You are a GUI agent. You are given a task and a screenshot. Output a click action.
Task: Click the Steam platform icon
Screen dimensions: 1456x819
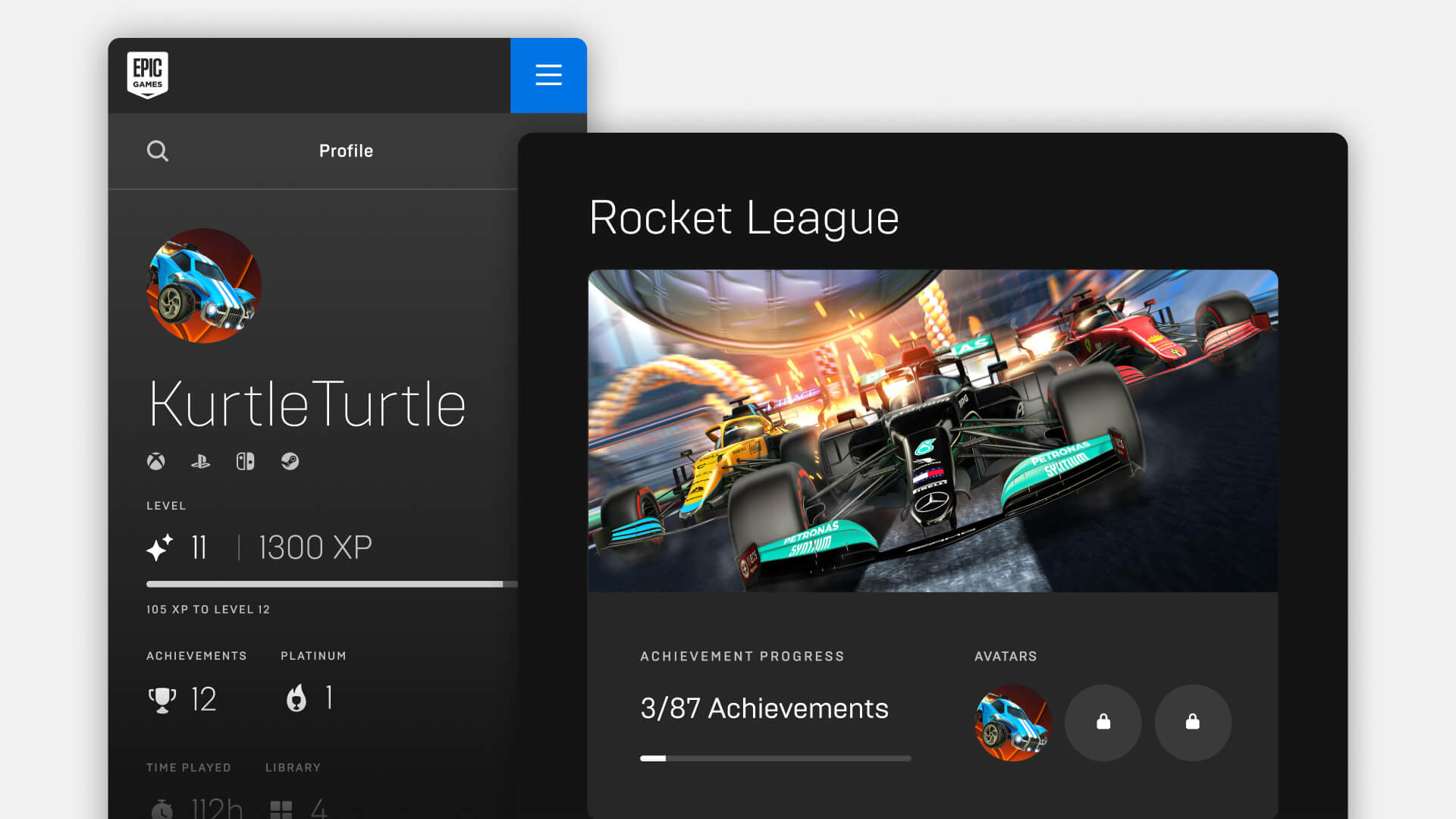click(x=290, y=461)
